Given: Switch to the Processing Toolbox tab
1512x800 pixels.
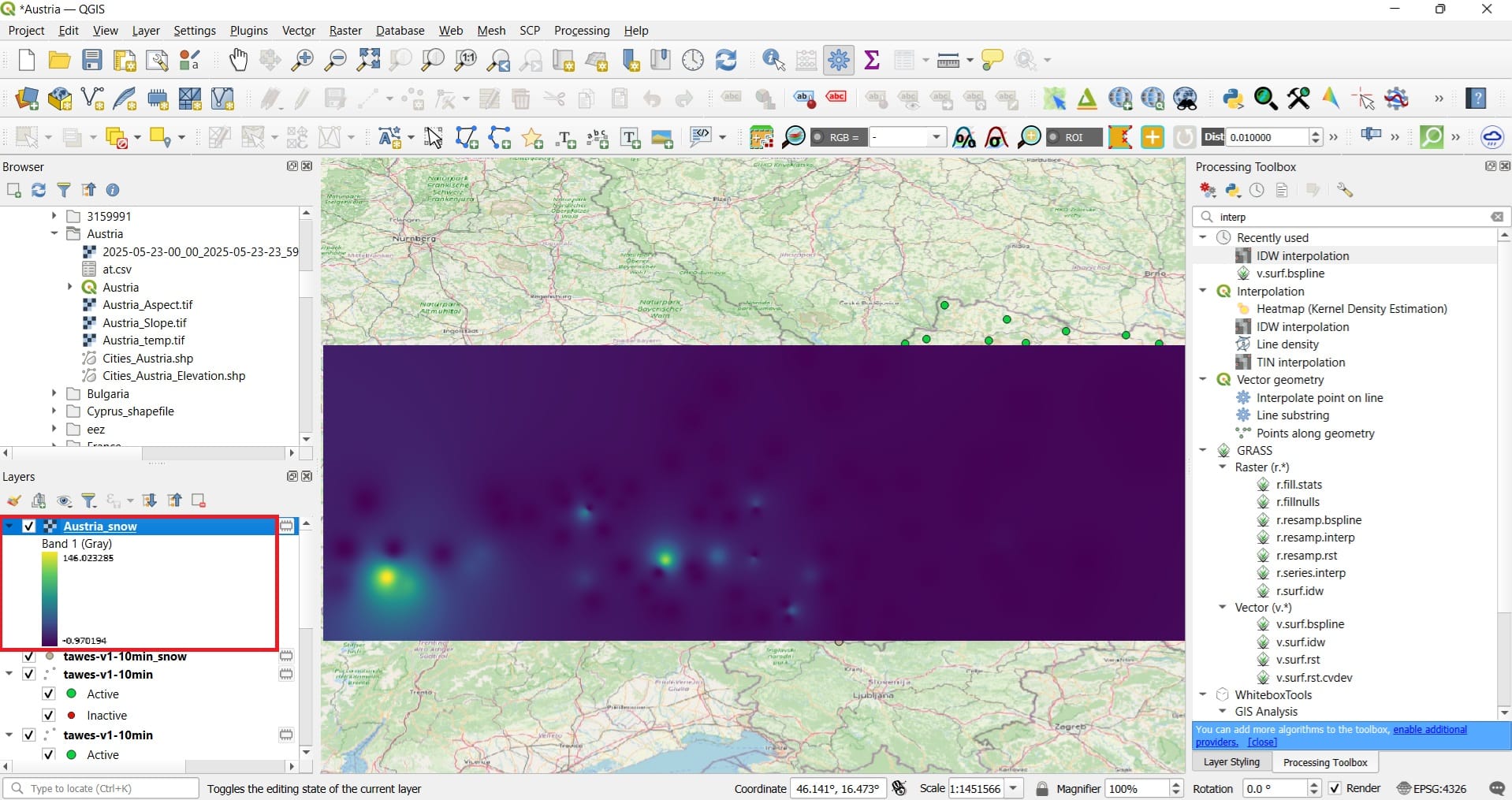Looking at the screenshot, I should pos(1325,762).
